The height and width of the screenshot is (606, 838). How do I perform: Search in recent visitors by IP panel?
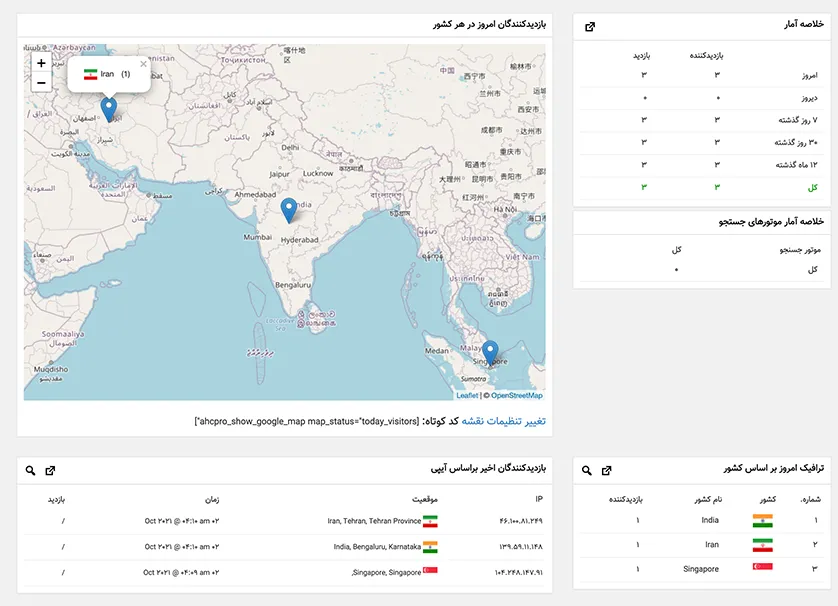[30, 470]
